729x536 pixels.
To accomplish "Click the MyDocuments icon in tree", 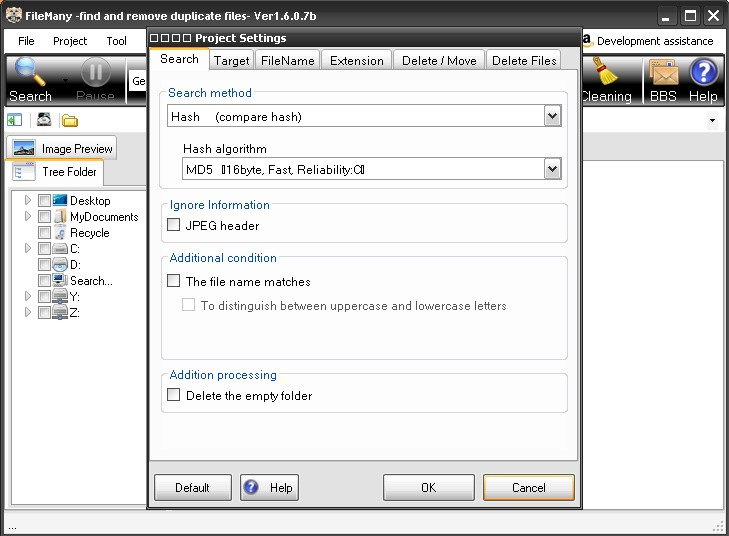I will (x=60, y=217).
